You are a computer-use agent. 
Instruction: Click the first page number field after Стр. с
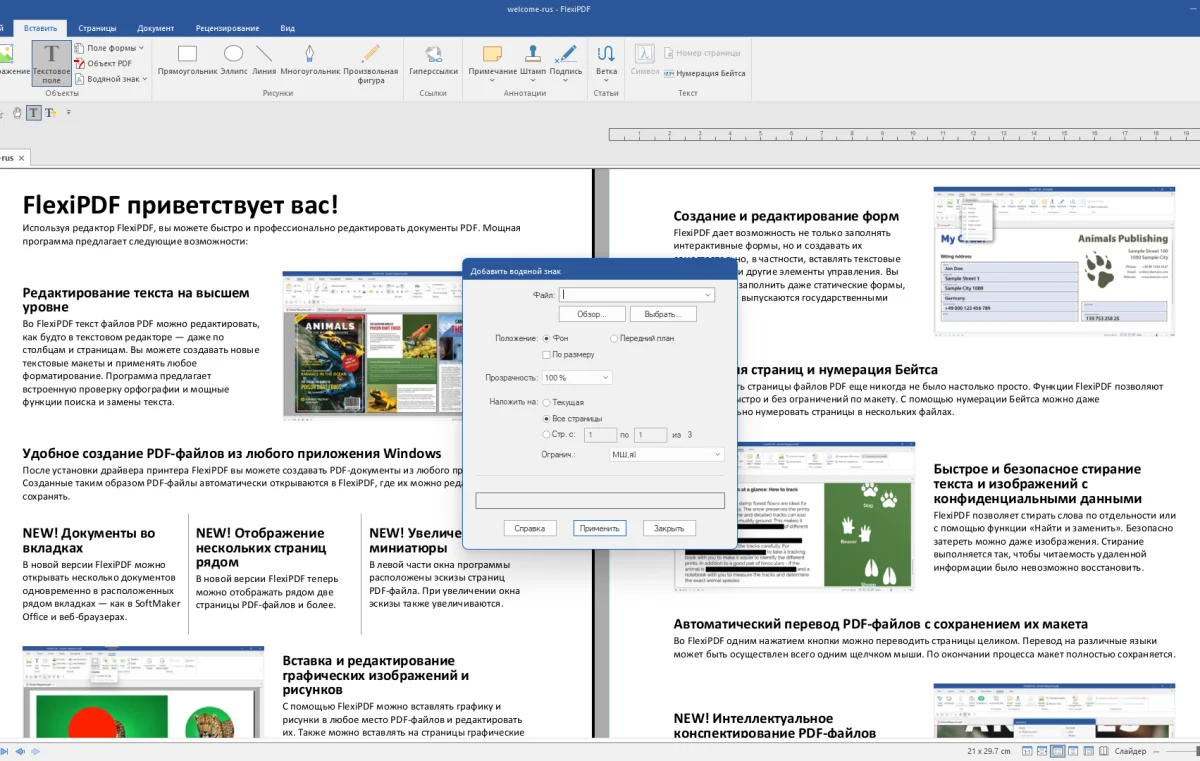pos(600,435)
